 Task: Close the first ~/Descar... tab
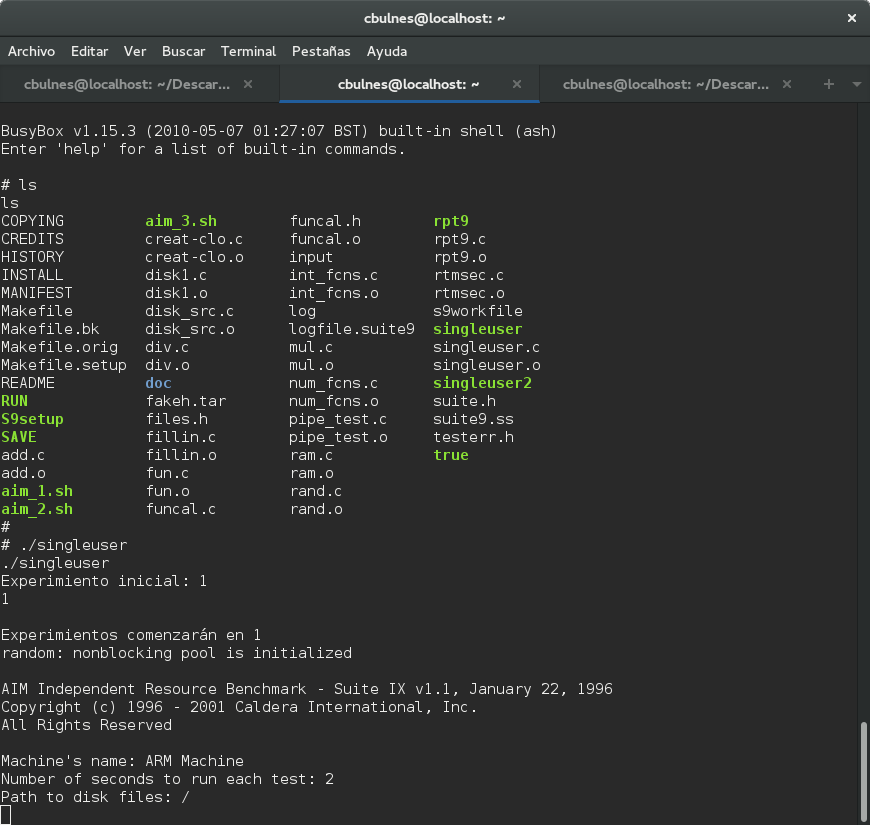coord(248,84)
